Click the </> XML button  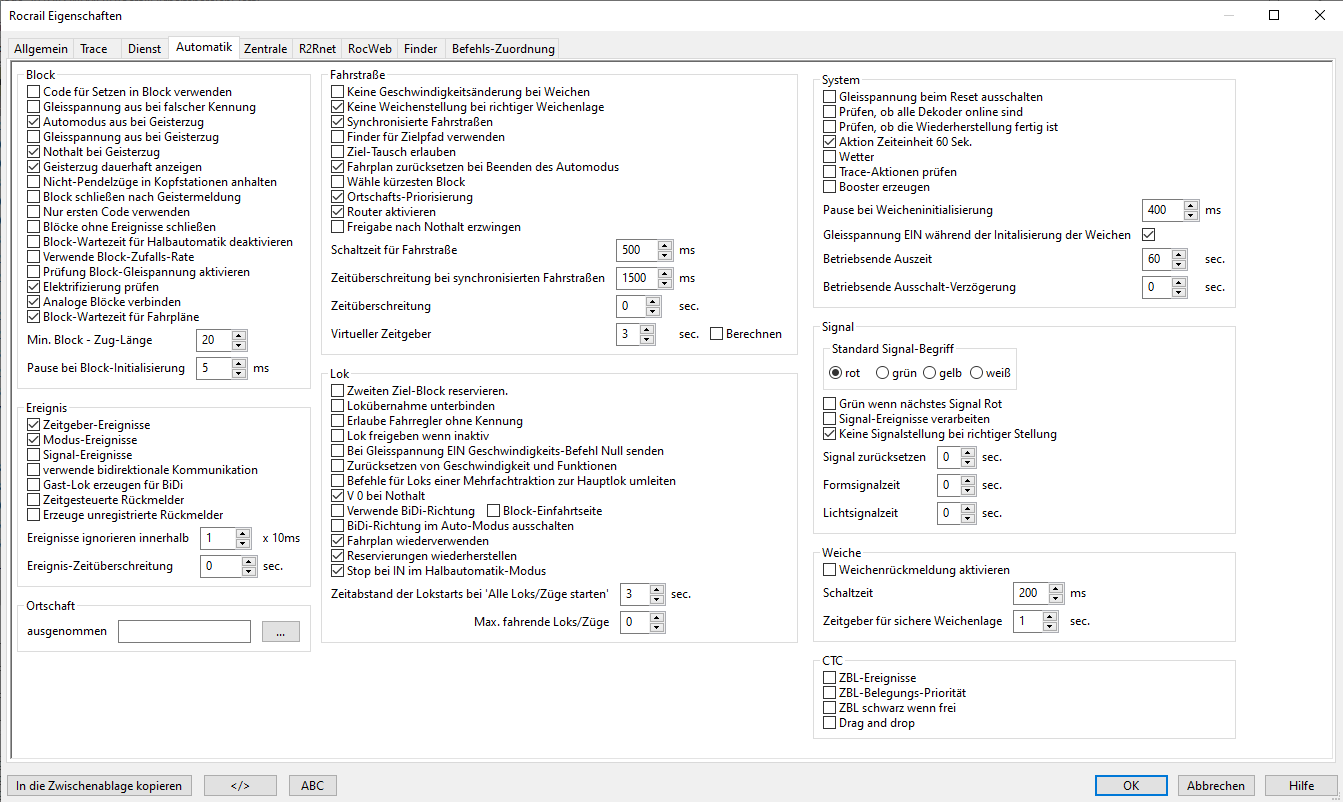239,785
